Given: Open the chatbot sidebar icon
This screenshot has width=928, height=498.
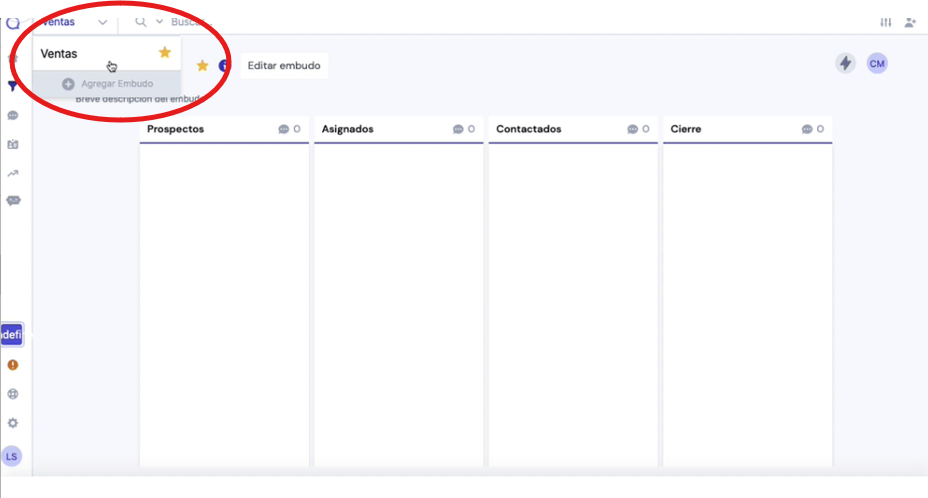Looking at the screenshot, I should [13, 201].
